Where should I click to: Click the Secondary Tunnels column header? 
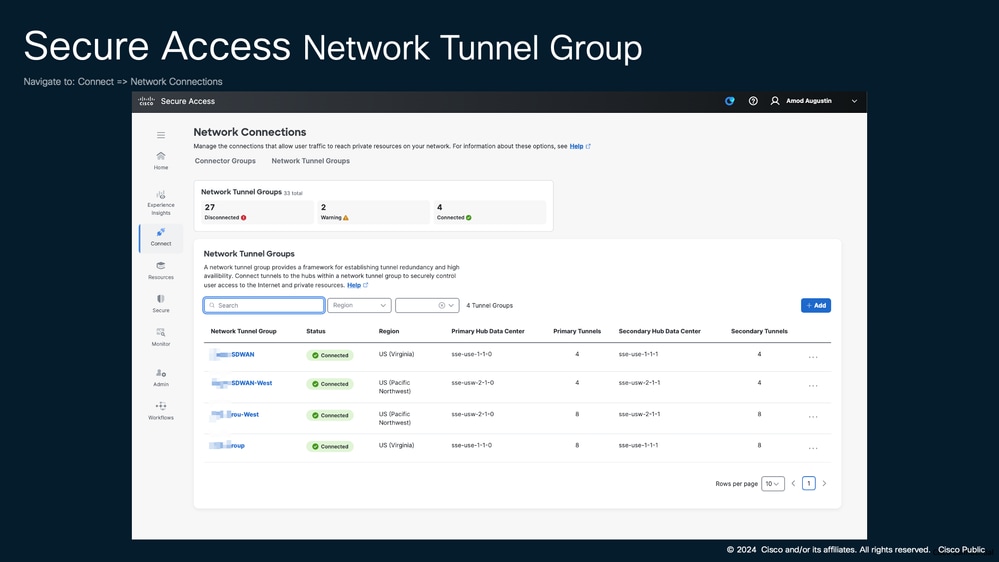(x=759, y=331)
